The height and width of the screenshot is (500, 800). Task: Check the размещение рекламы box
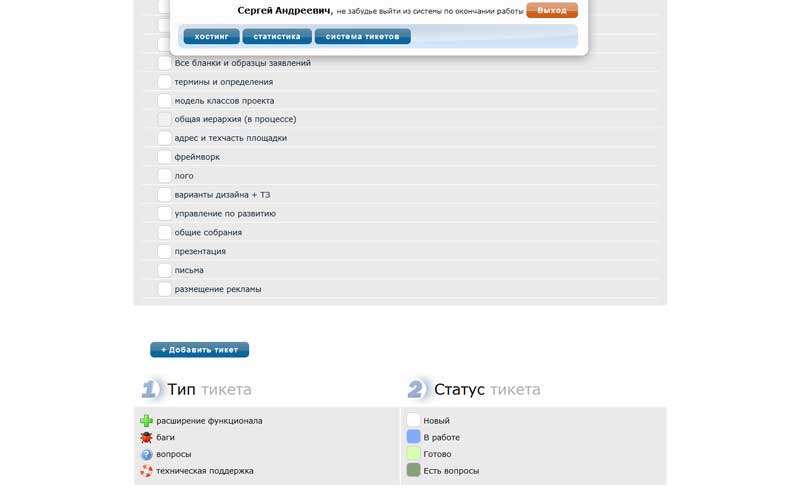[x=164, y=289]
